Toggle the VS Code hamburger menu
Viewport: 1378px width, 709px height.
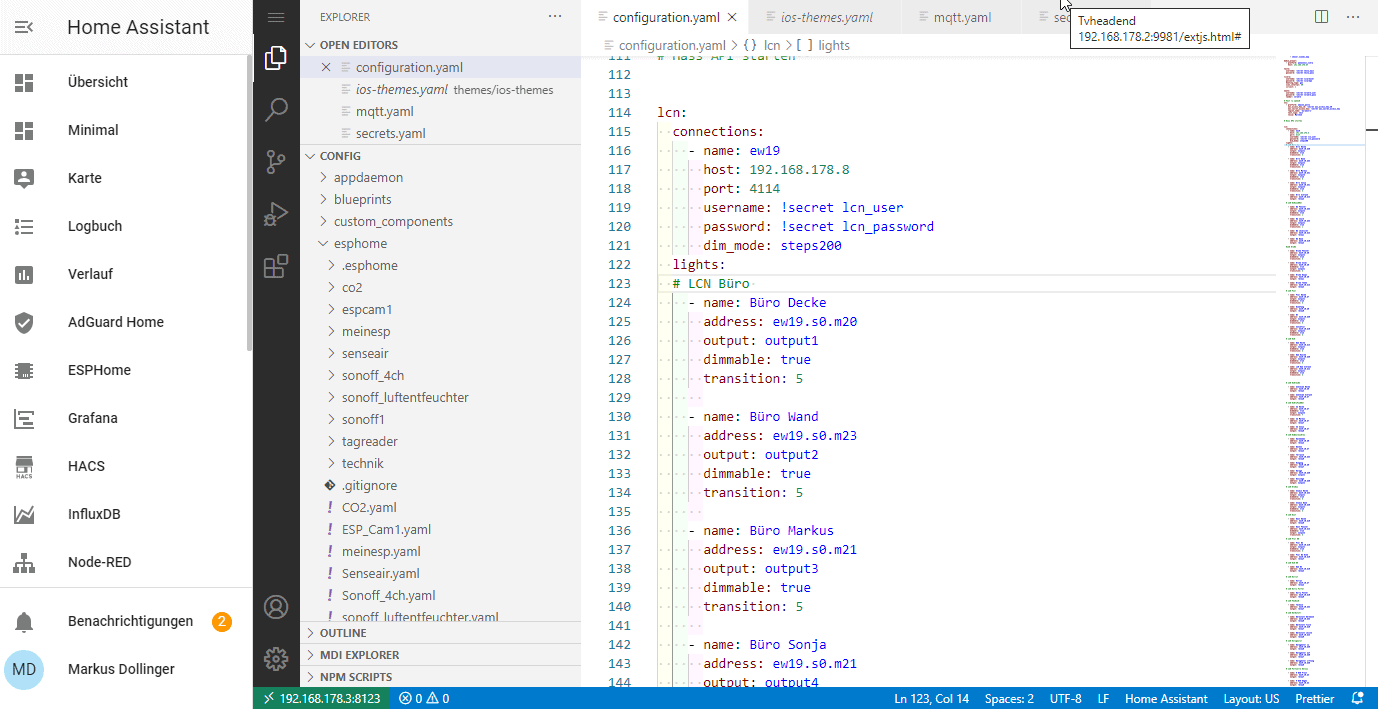tap(276, 17)
